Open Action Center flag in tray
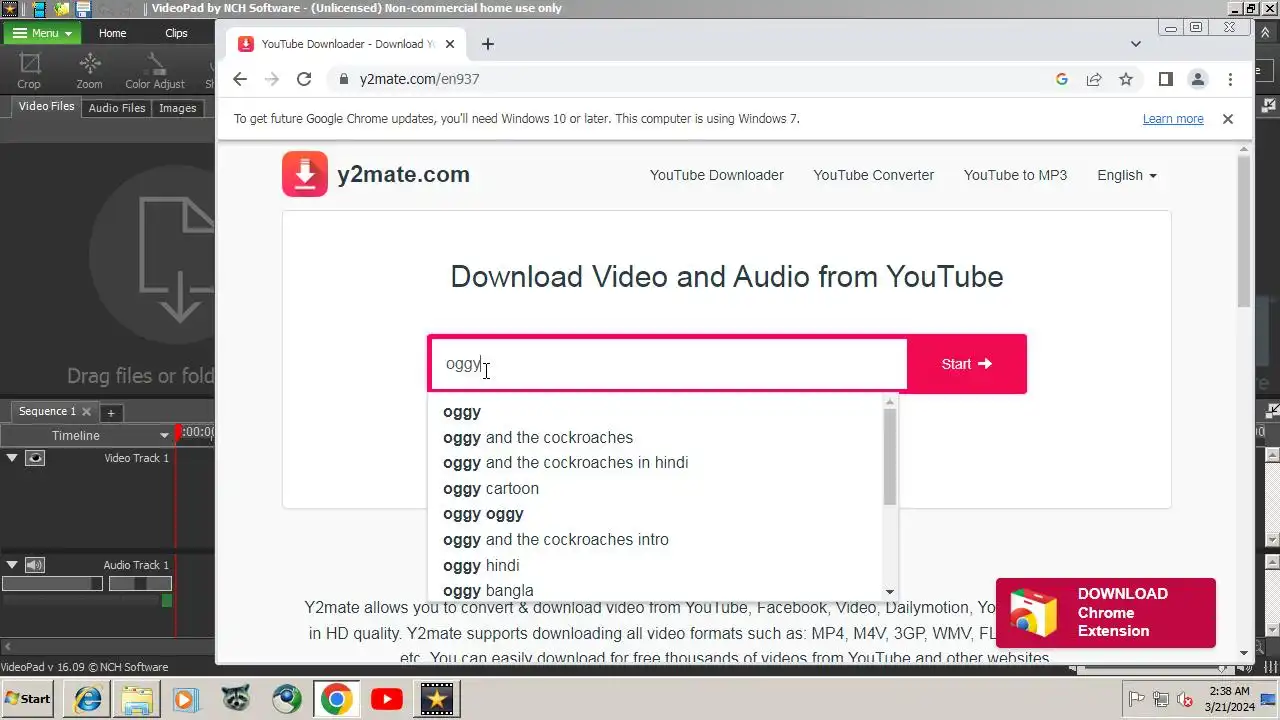Image resolution: width=1280 pixels, height=720 pixels. pos(1136,699)
